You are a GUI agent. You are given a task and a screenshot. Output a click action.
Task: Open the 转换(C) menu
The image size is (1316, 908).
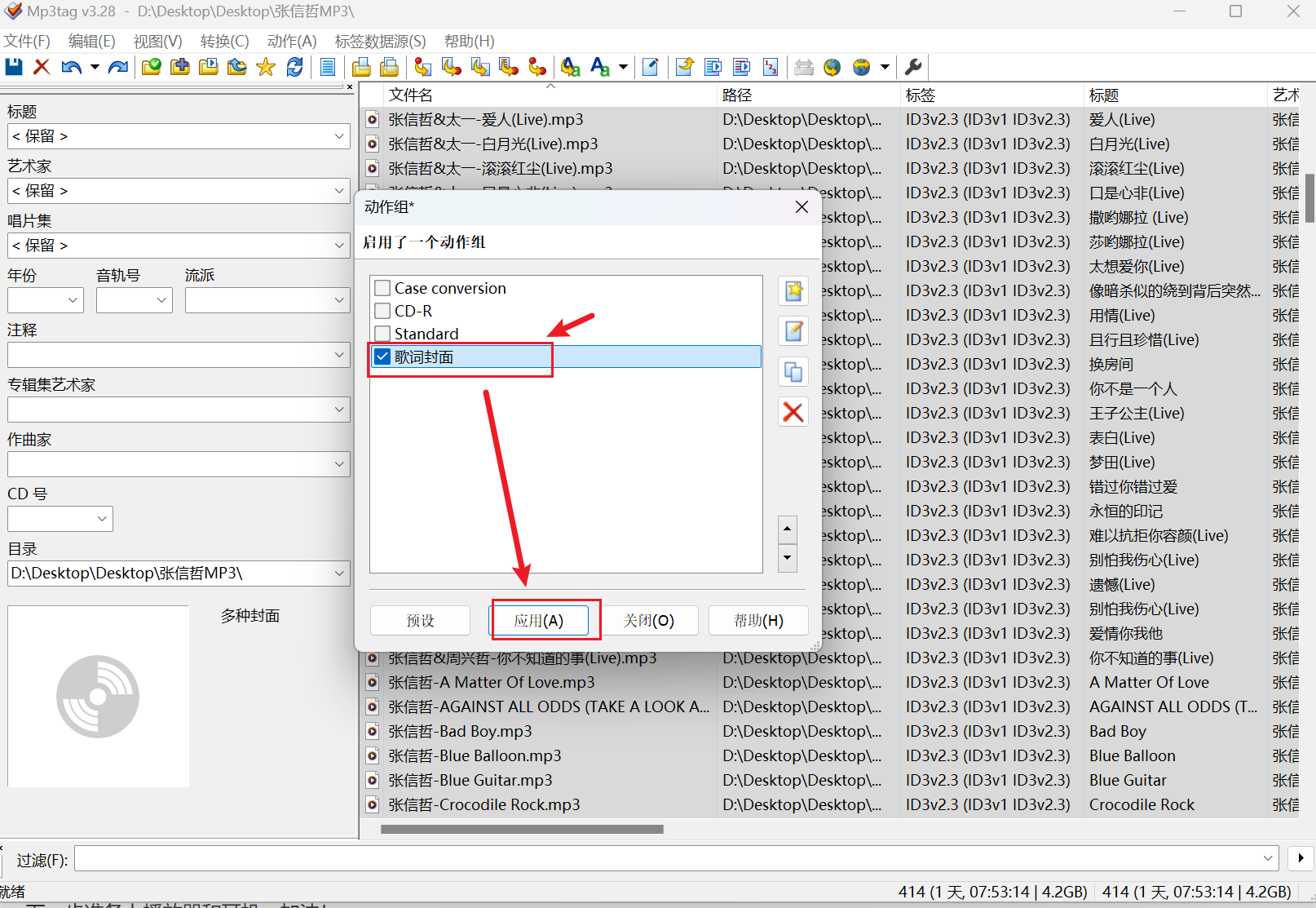click(224, 41)
